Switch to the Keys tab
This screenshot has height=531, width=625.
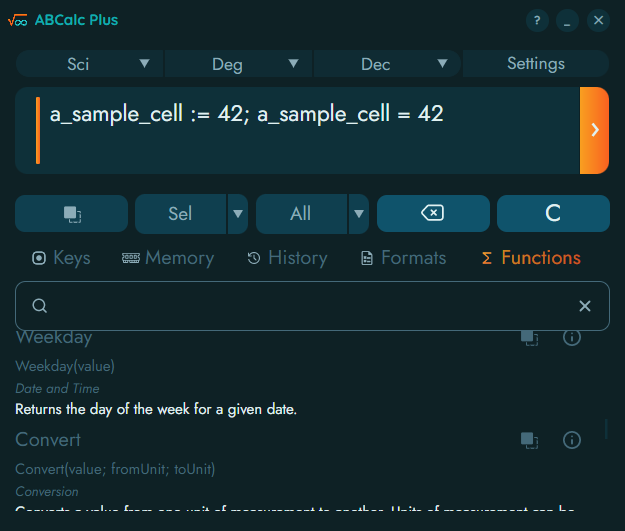point(61,258)
